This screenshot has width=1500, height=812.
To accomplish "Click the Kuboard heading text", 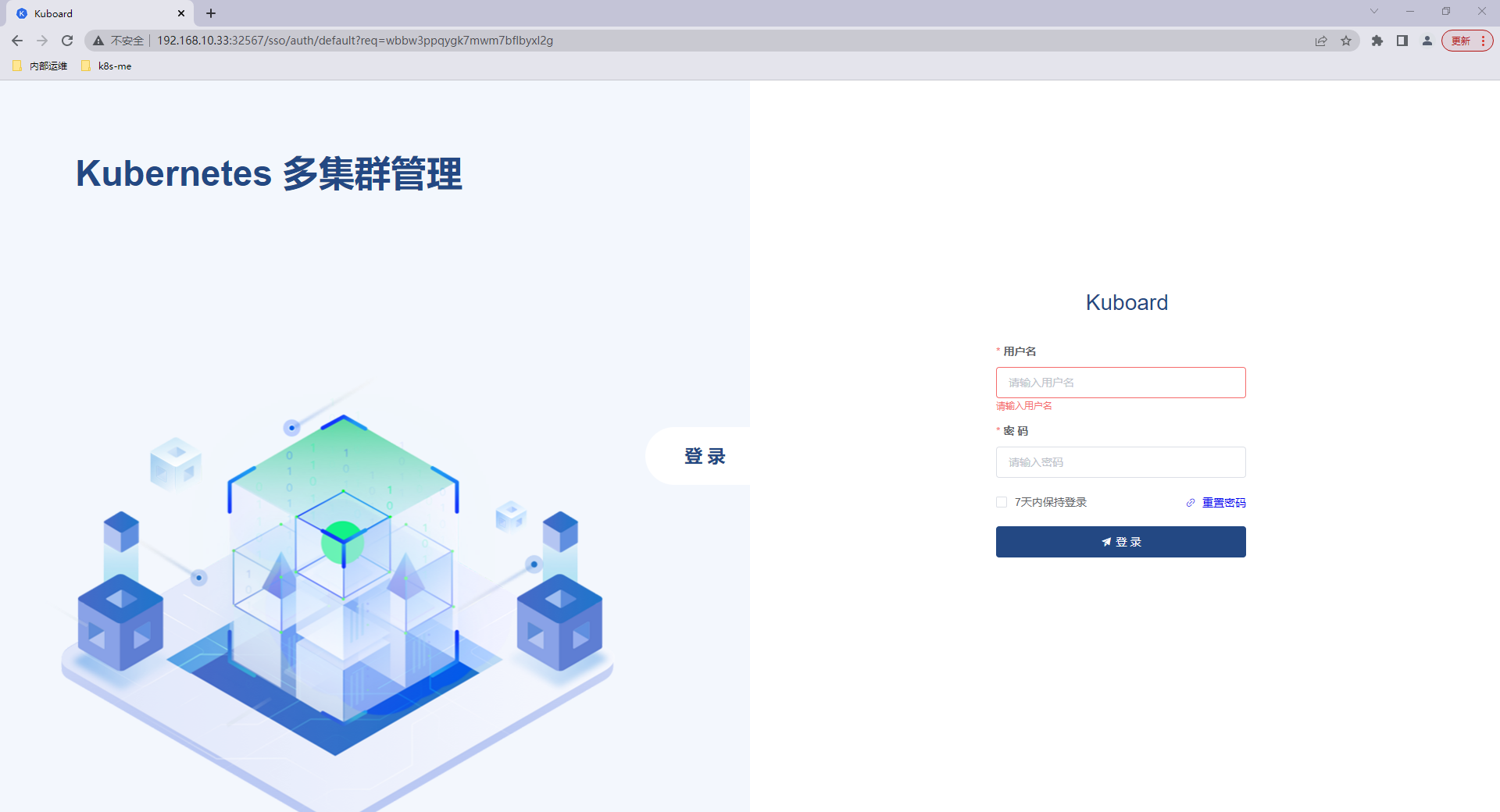I will [x=1127, y=303].
